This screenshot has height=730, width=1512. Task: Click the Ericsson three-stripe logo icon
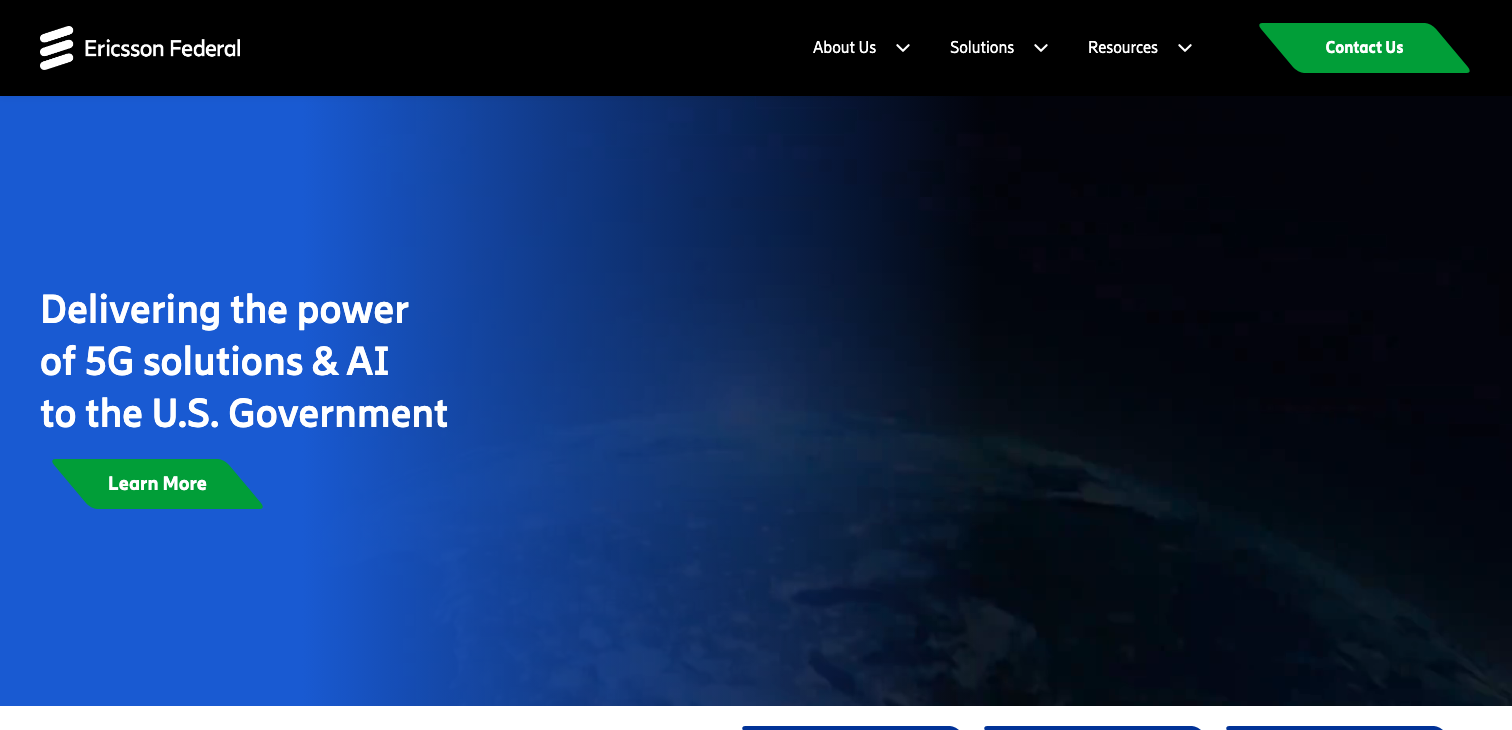[x=57, y=48]
